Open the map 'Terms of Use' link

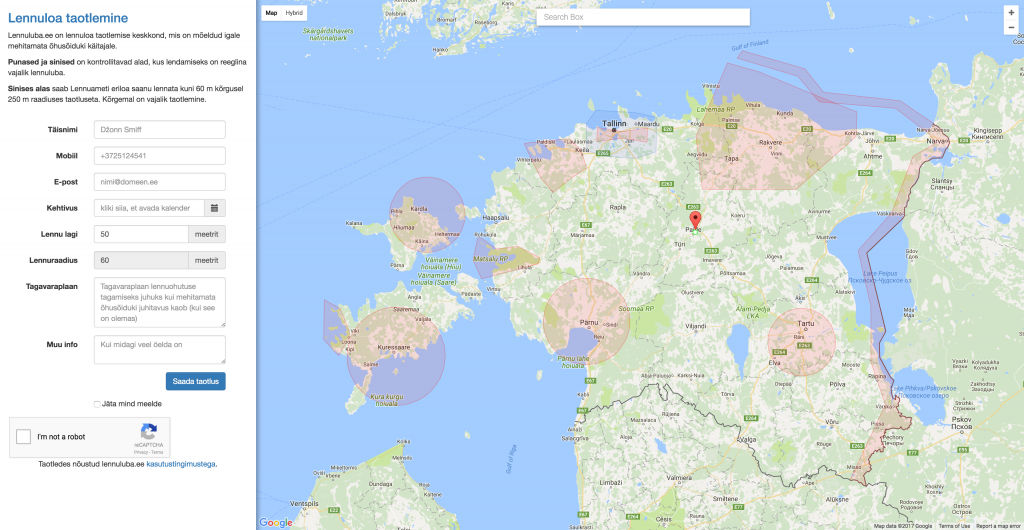(954, 526)
